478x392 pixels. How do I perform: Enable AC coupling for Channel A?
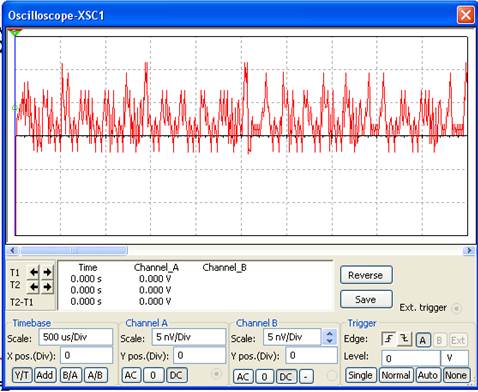[x=131, y=375]
